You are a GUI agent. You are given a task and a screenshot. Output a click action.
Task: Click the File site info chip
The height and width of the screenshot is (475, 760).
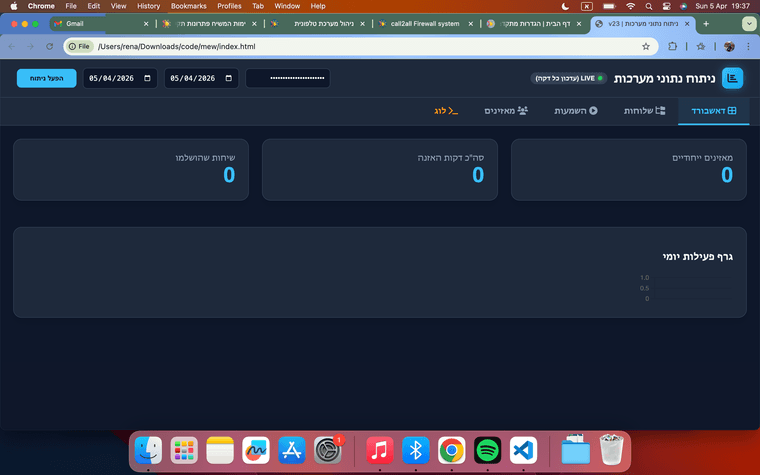[x=79, y=47]
